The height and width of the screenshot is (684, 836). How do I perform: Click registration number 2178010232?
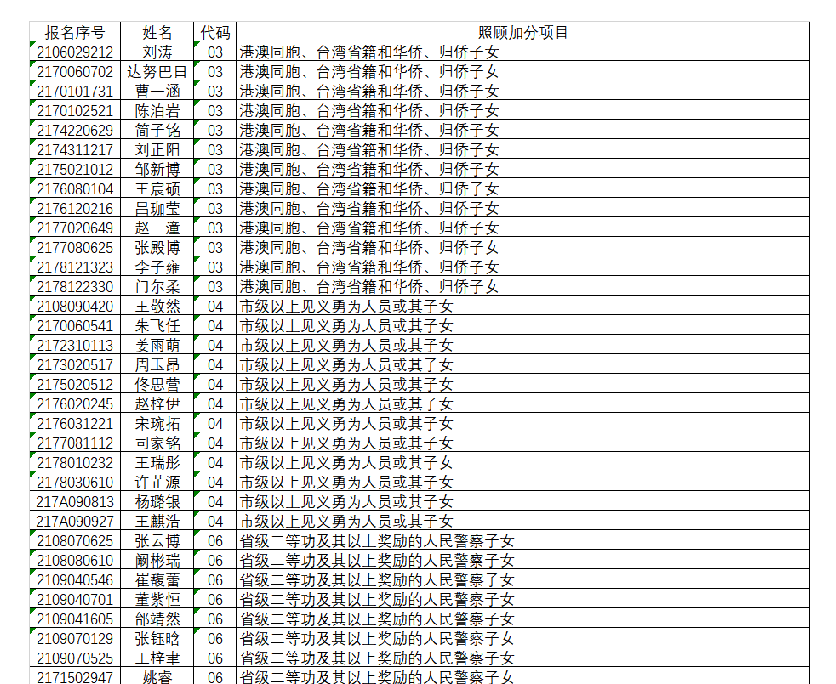pyautogui.click(x=75, y=462)
